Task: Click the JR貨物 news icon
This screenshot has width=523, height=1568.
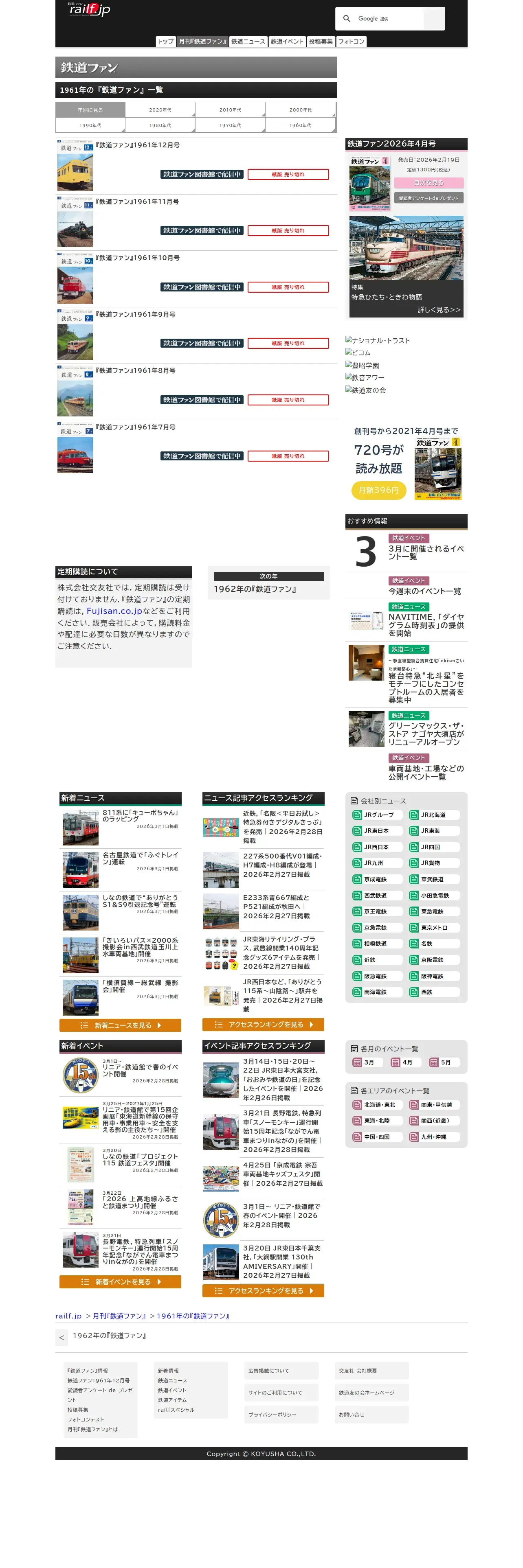Action: pos(414,863)
